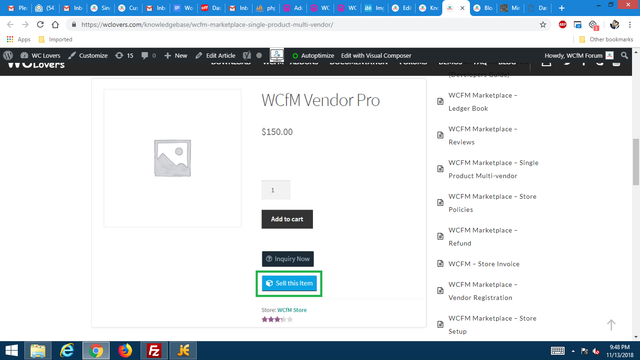Click the admin bar search magnifier icon
The image size is (640, 360).
click(624, 56)
